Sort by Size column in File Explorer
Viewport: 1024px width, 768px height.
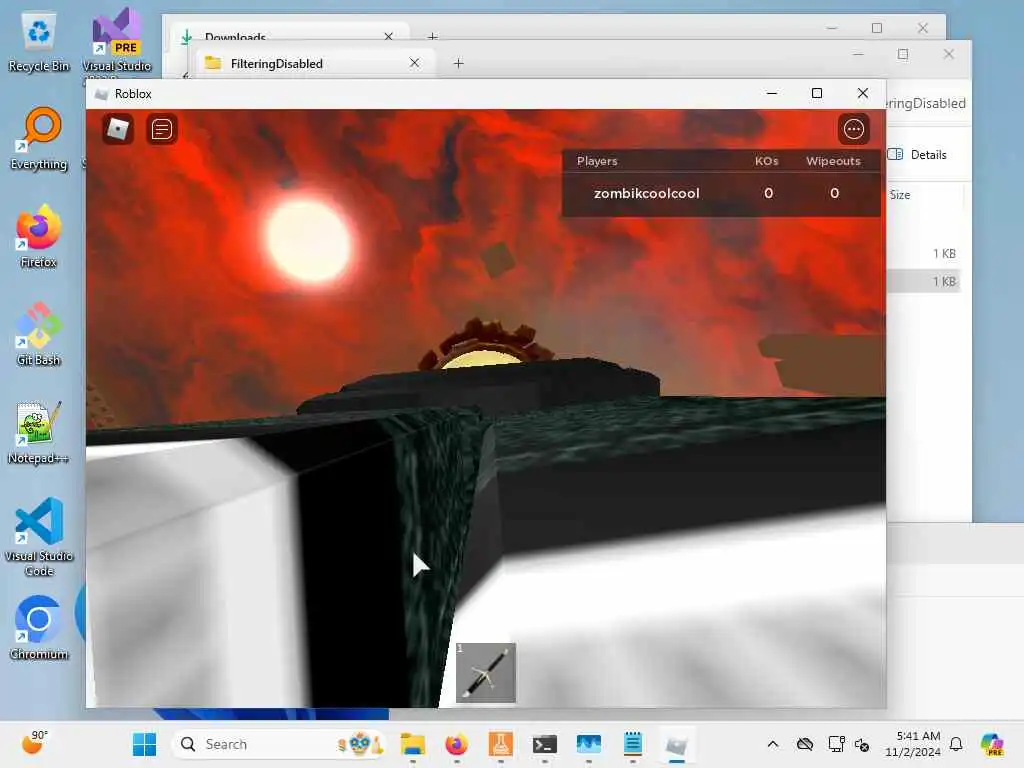click(900, 195)
